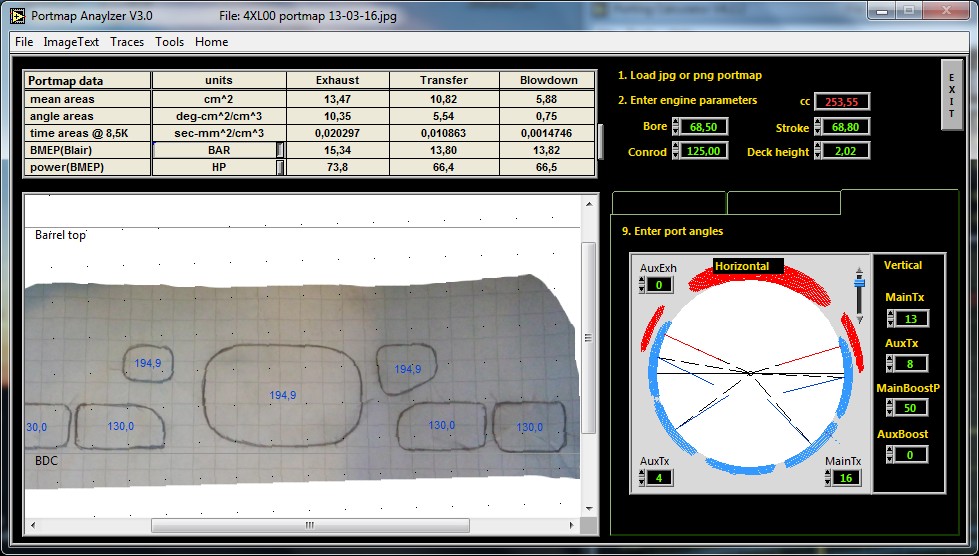Screen dimensions: 979x556
Task: Open the ImageText menu
Action: tap(71, 42)
